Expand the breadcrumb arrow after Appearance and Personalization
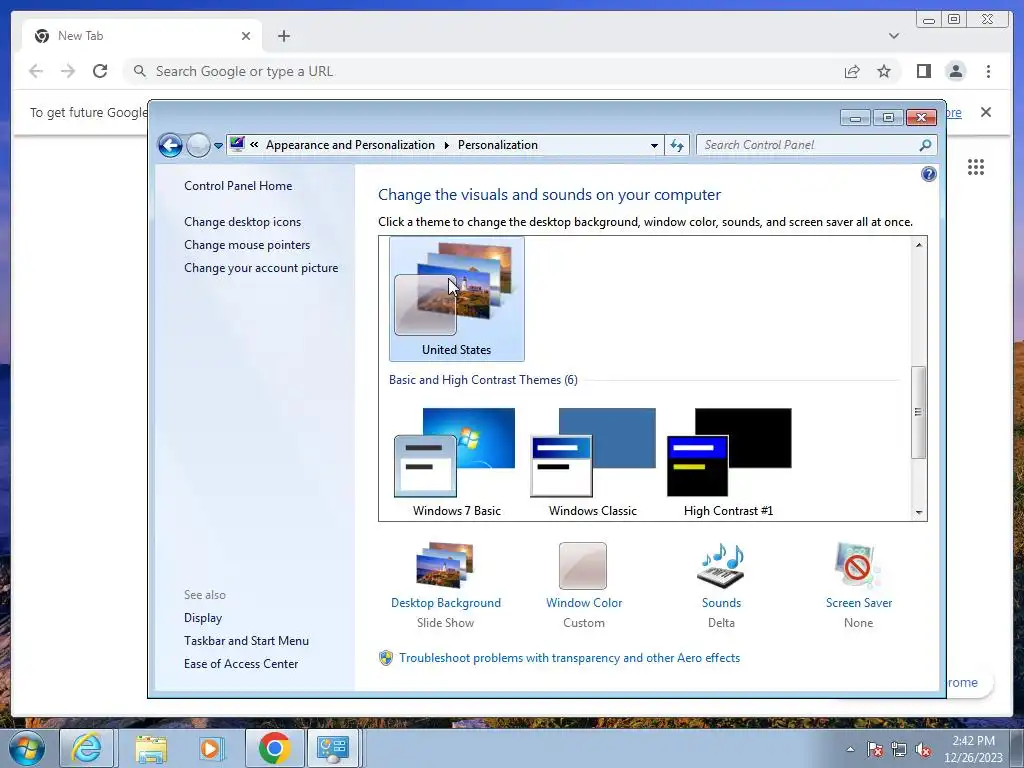The image size is (1024, 768). click(x=447, y=145)
